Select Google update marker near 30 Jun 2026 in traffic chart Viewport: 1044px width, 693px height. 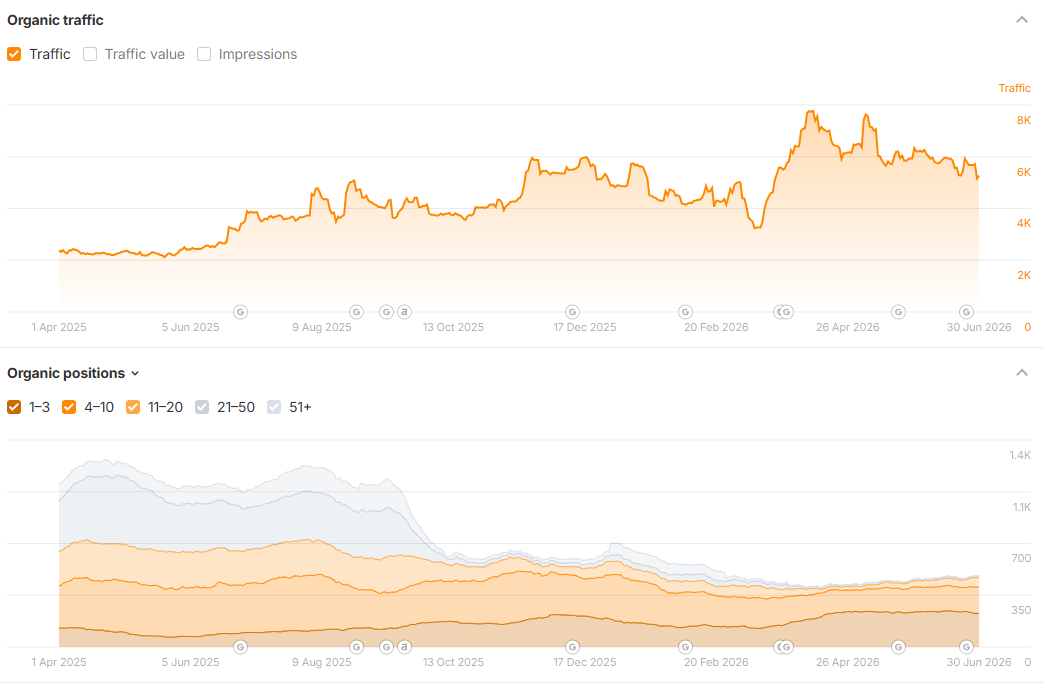[966, 312]
